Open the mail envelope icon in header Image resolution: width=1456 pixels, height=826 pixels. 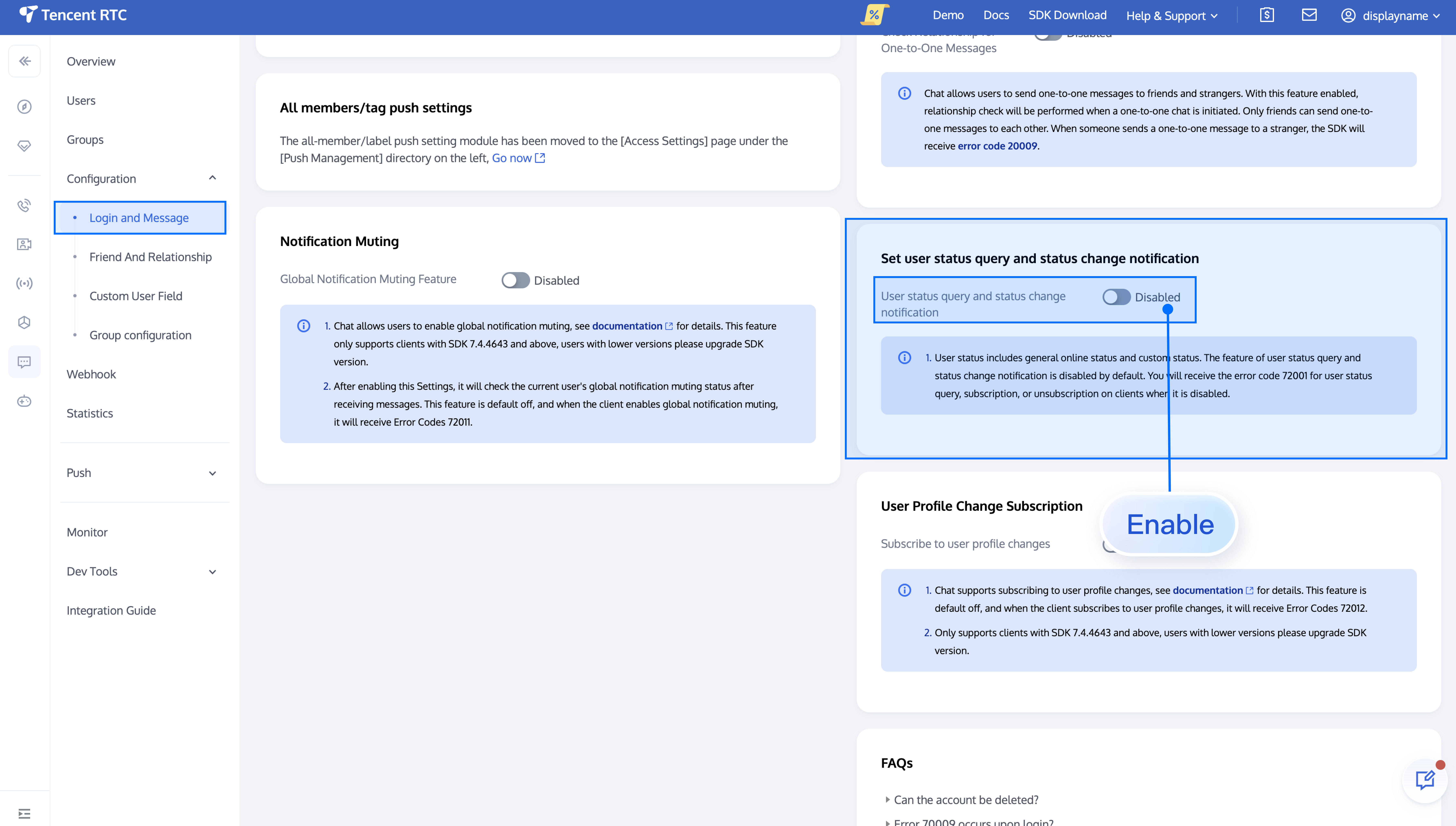pyautogui.click(x=1309, y=15)
